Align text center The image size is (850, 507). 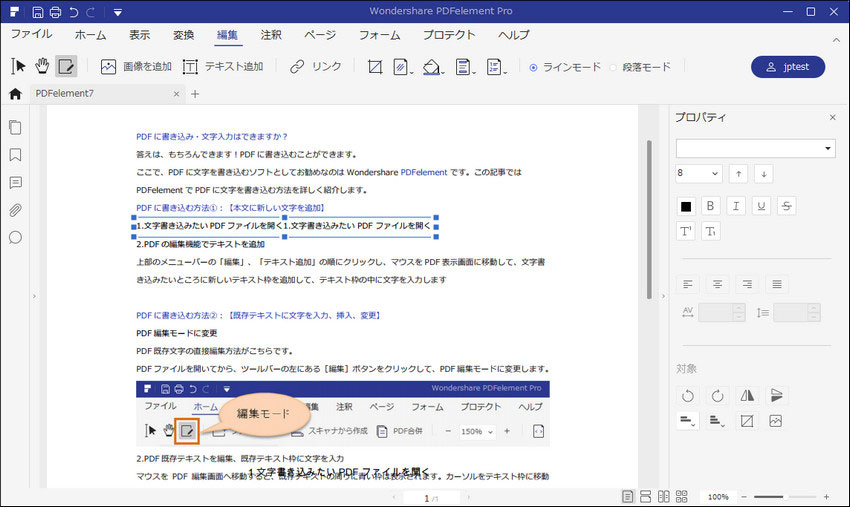click(718, 284)
